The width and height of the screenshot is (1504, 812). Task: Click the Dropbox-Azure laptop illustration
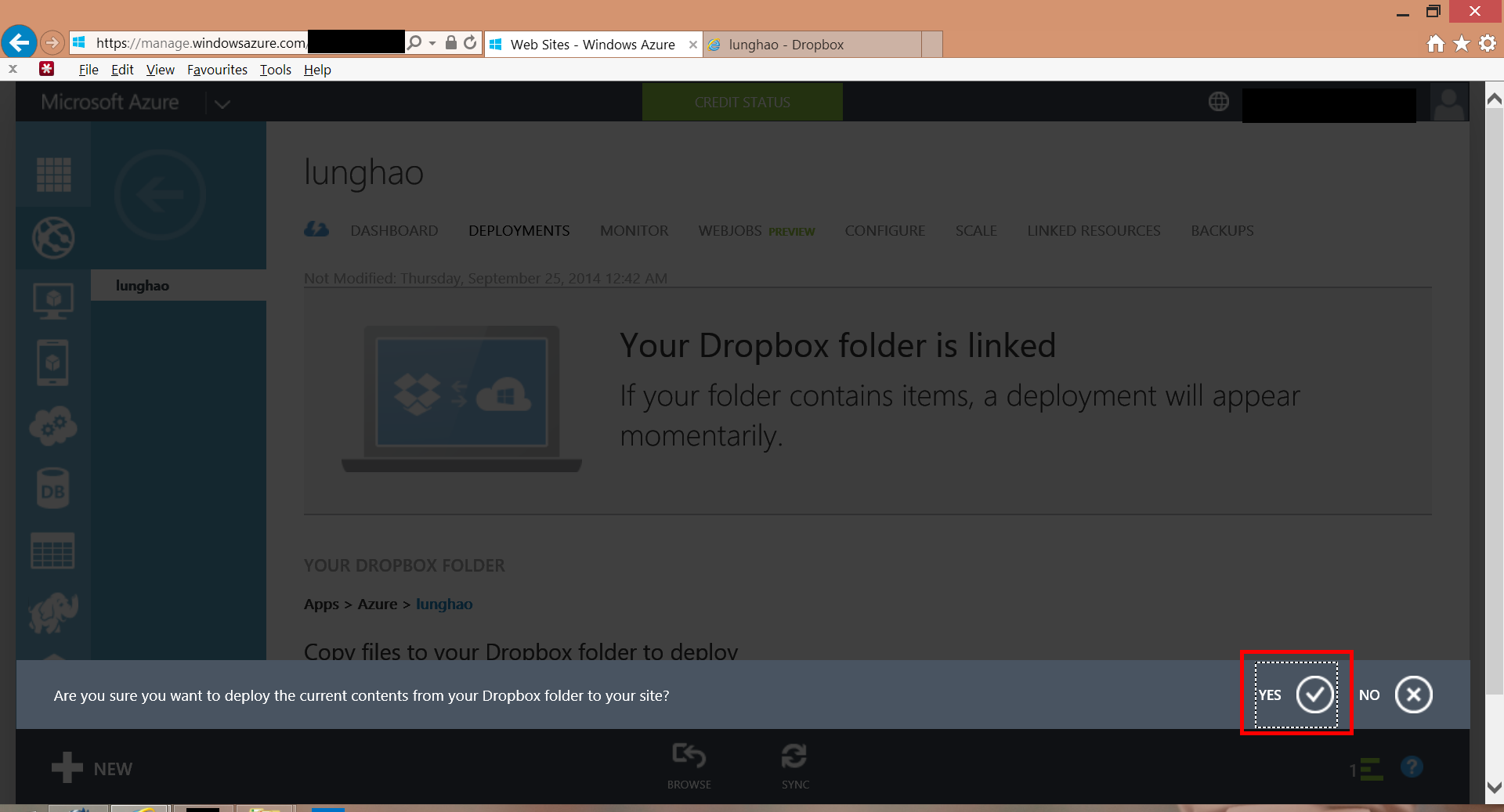coord(461,399)
